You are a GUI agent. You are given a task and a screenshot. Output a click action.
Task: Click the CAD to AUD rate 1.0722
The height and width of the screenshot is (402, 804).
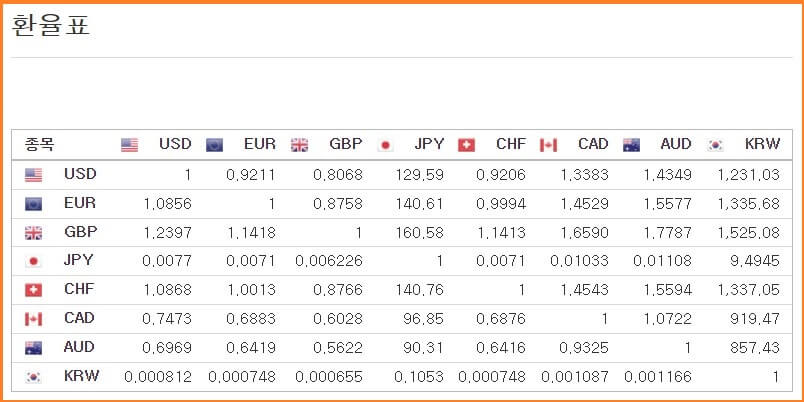pos(668,319)
